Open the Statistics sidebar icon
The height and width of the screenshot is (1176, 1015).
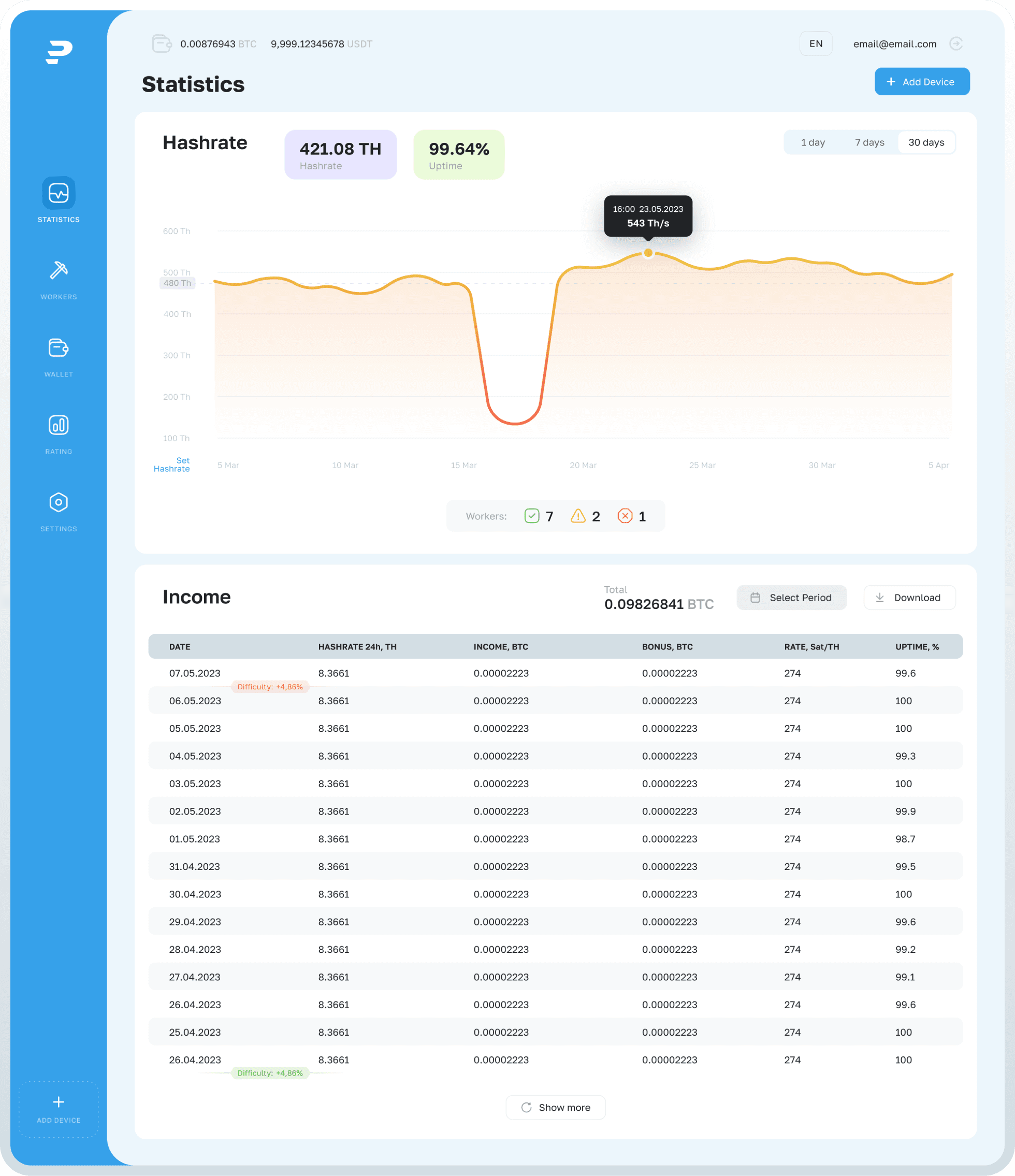coord(59,194)
